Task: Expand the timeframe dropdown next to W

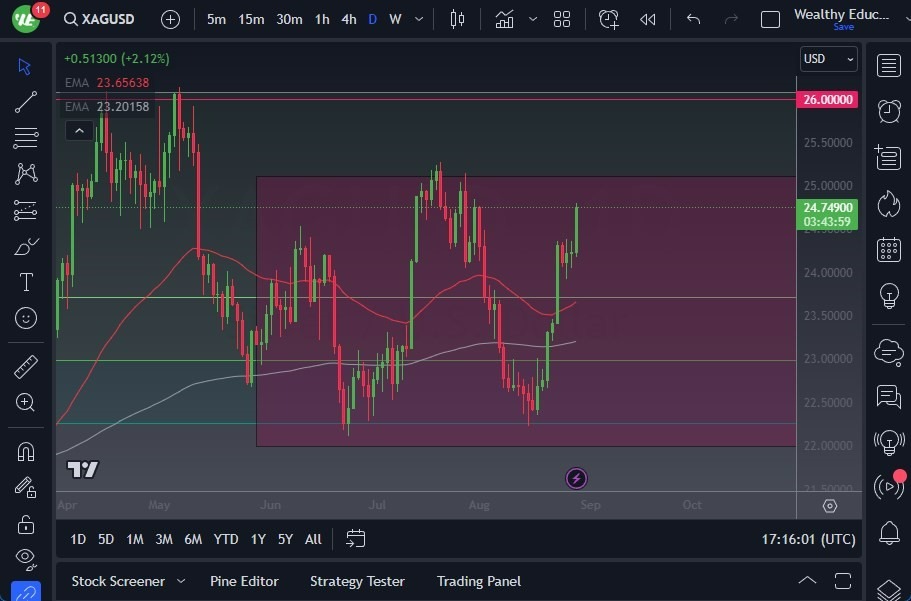Action: pyautogui.click(x=418, y=18)
